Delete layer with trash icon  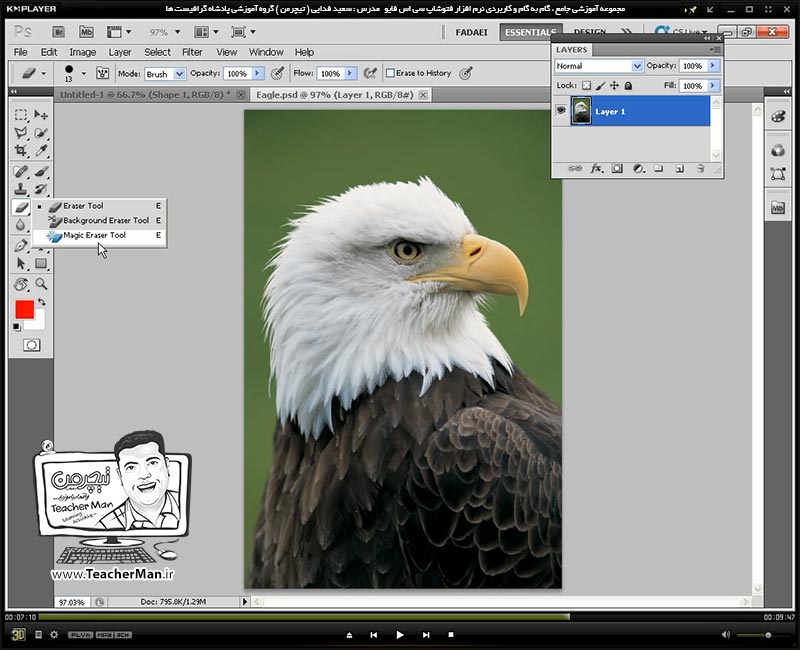[701, 168]
